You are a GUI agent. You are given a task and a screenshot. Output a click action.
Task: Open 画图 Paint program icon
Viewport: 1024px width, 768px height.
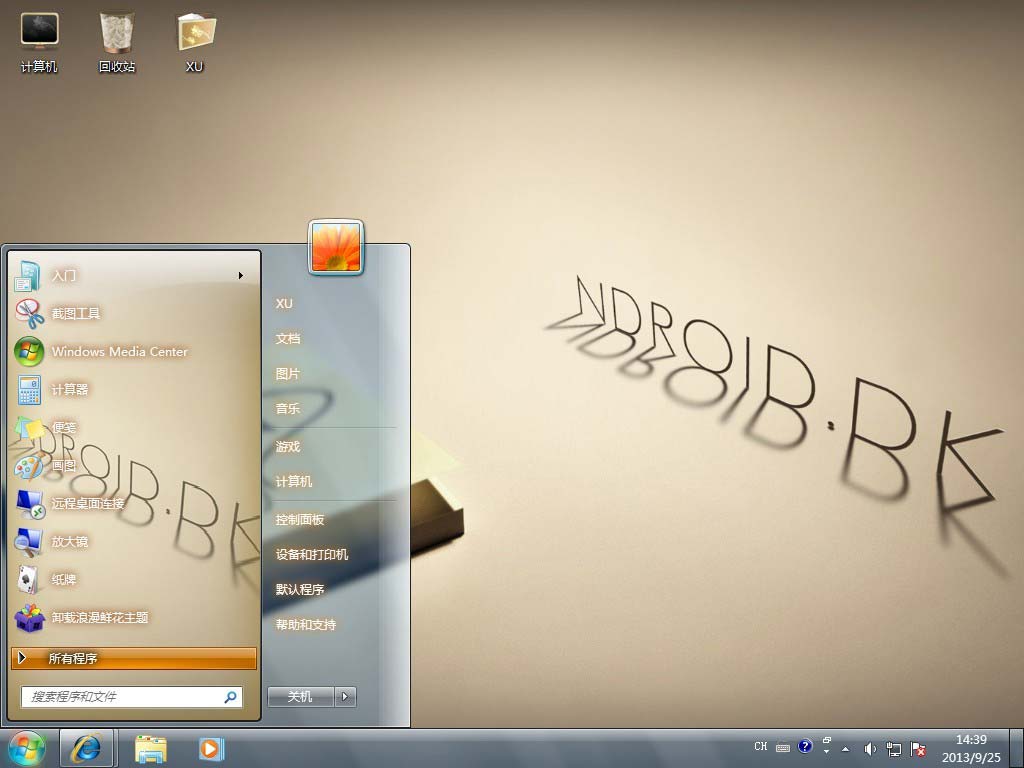pyautogui.click(x=30, y=465)
